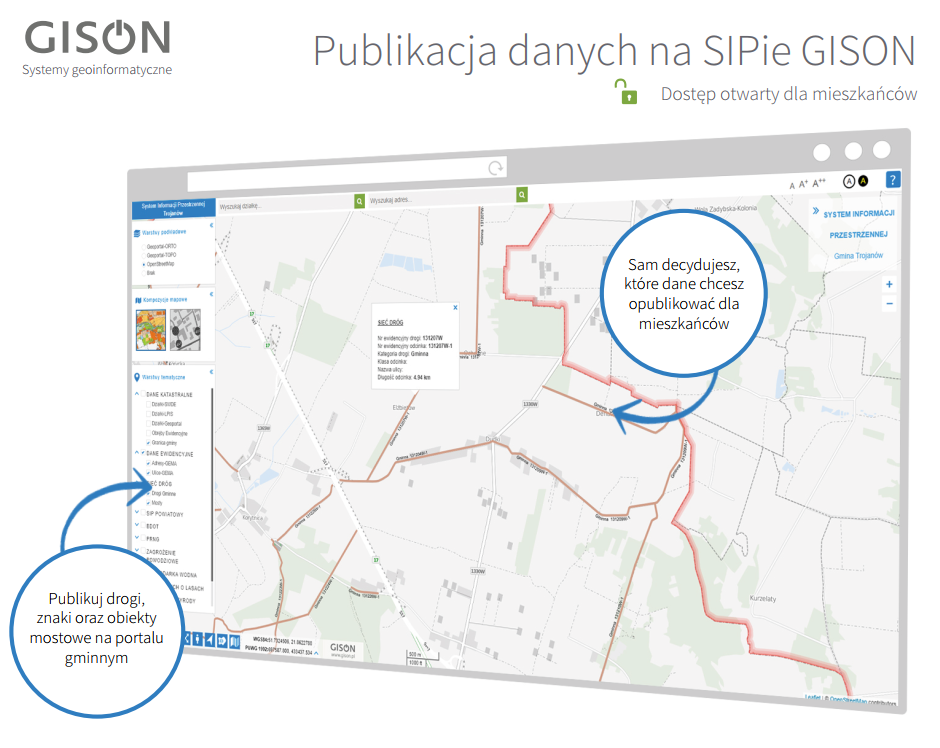Click the Wyszukaj adres search field
Image resolution: width=940 pixels, height=748 pixels.
441,197
